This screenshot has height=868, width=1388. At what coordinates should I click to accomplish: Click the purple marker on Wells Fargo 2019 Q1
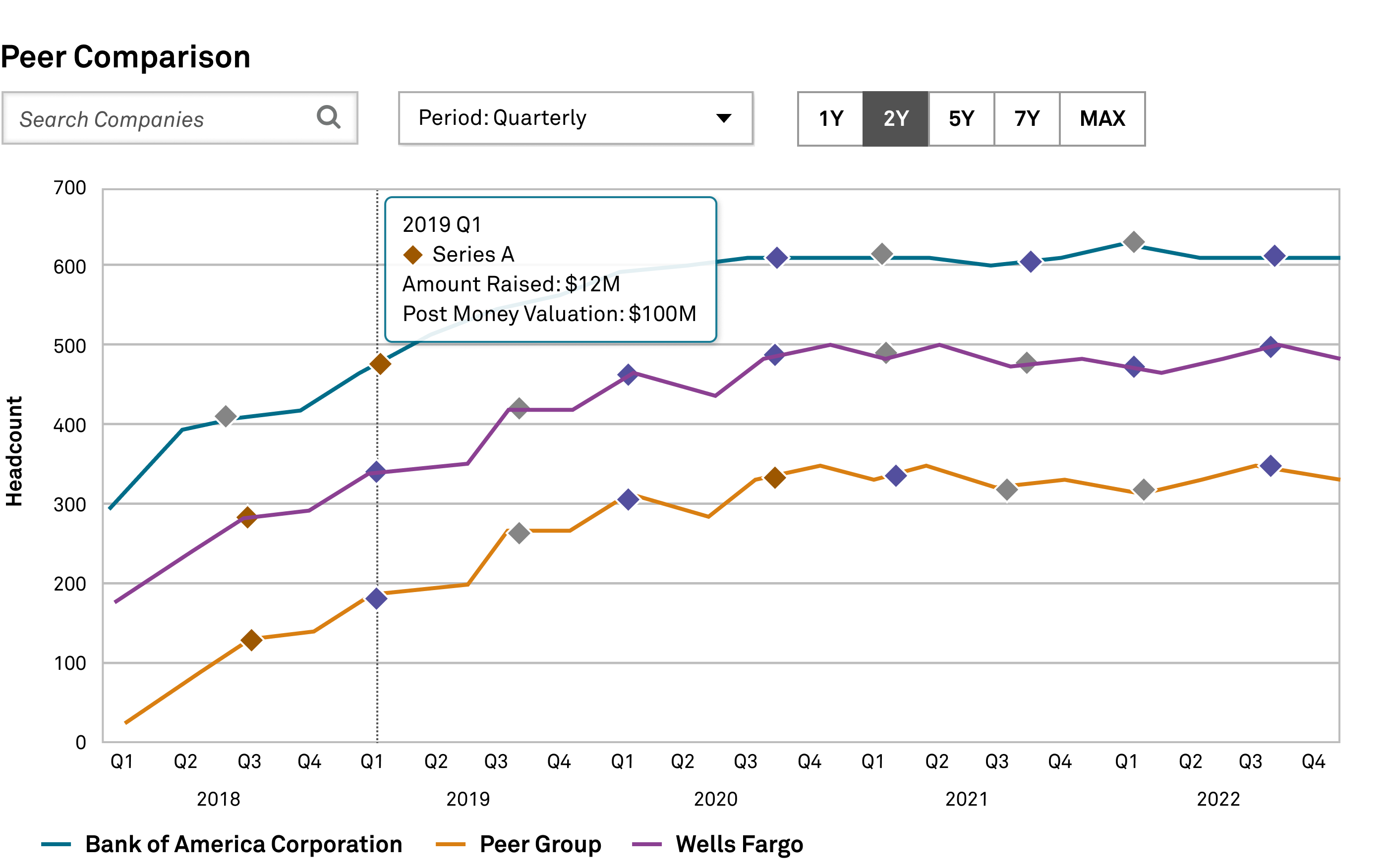coord(376,472)
